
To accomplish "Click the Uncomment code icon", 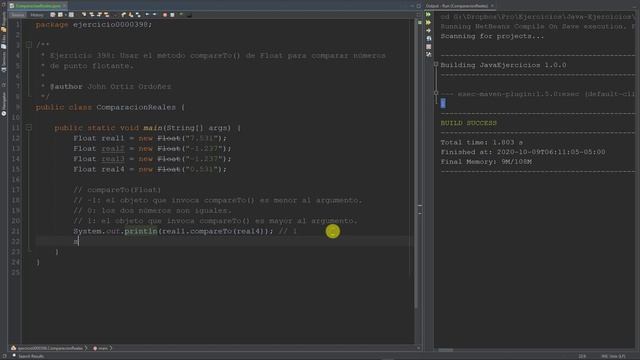I will pos(189,15).
